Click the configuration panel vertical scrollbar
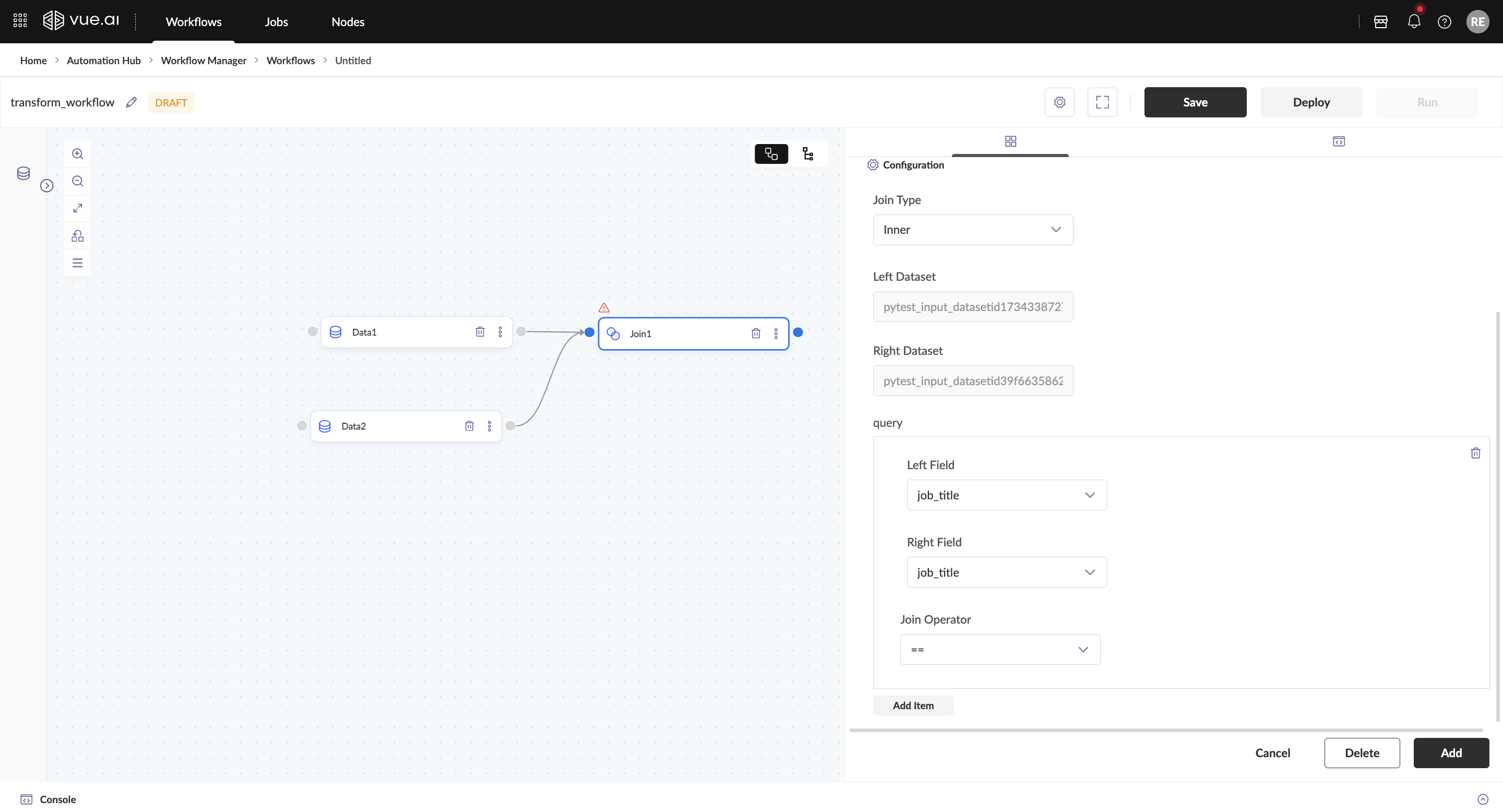This screenshot has height=812, width=1503. [x=1497, y=516]
